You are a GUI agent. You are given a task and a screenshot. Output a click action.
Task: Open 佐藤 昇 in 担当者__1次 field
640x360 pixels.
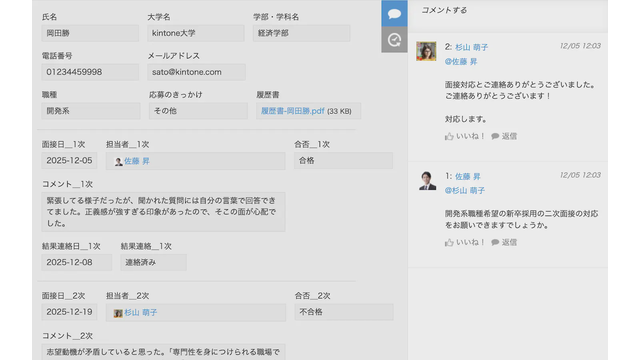(x=137, y=161)
